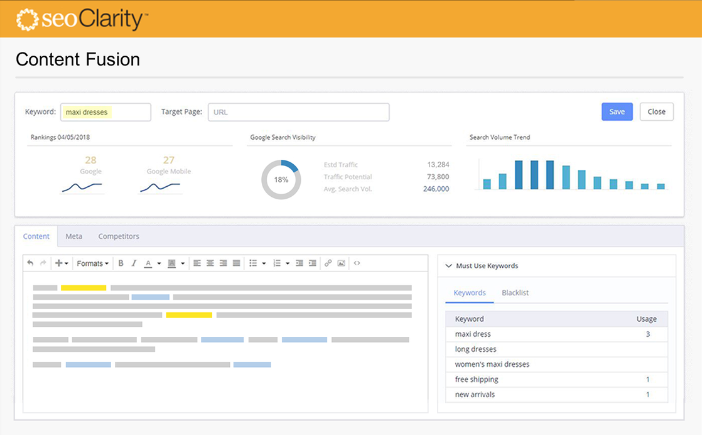This screenshot has height=435, width=702.
Task: Click the Save button
Action: (617, 112)
